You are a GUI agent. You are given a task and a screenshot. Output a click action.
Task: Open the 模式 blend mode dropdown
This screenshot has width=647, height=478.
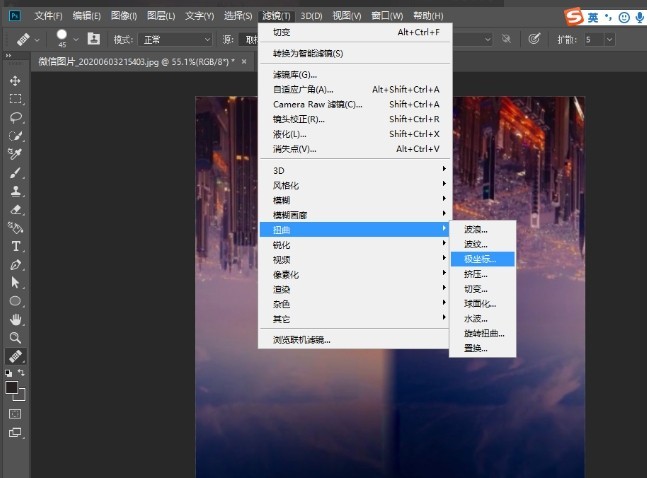click(x=176, y=39)
